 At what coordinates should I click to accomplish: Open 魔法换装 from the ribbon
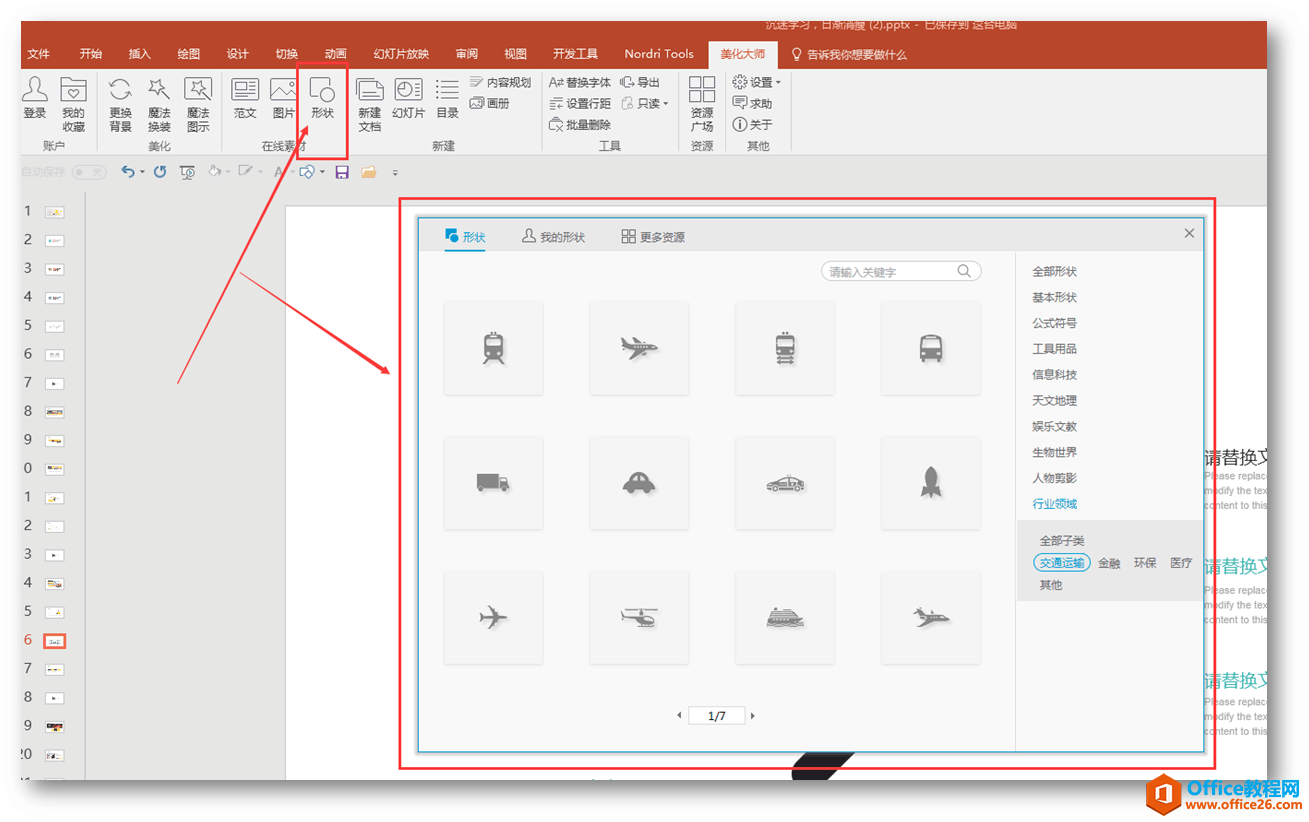tap(159, 104)
